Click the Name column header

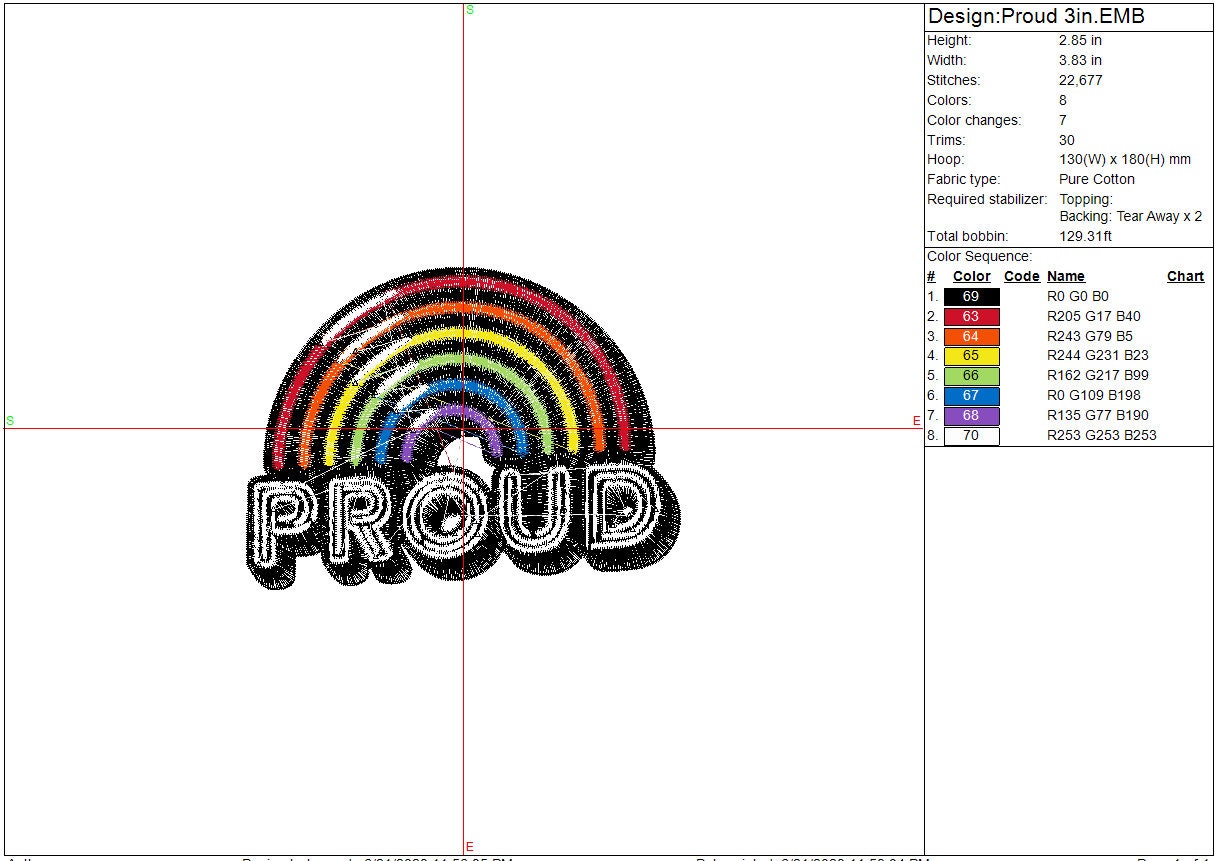click(x=1065, y=277)
